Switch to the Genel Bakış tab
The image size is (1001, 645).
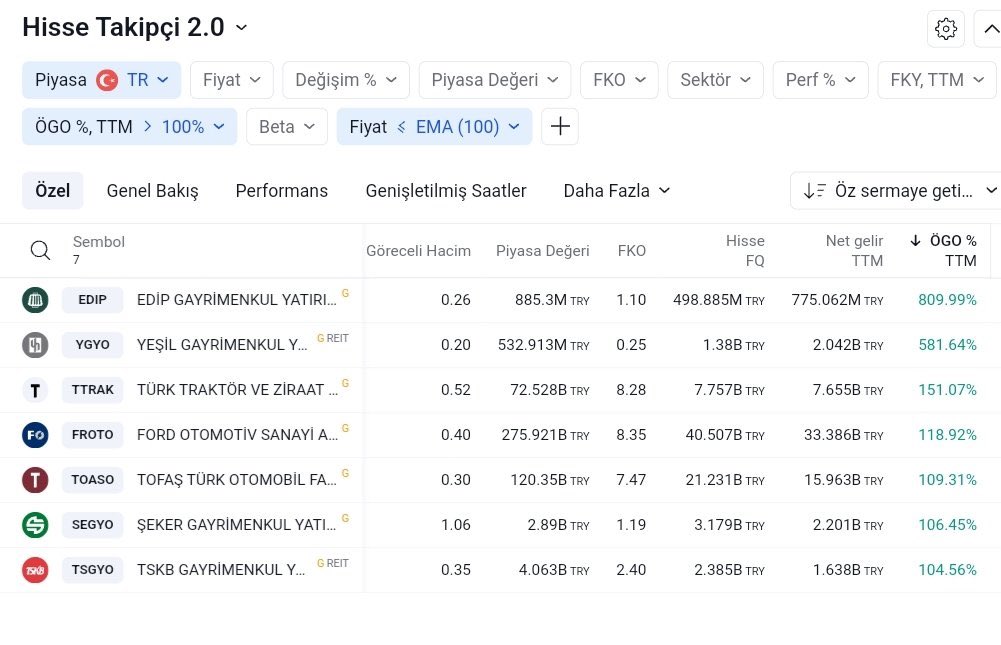point(153,190)
